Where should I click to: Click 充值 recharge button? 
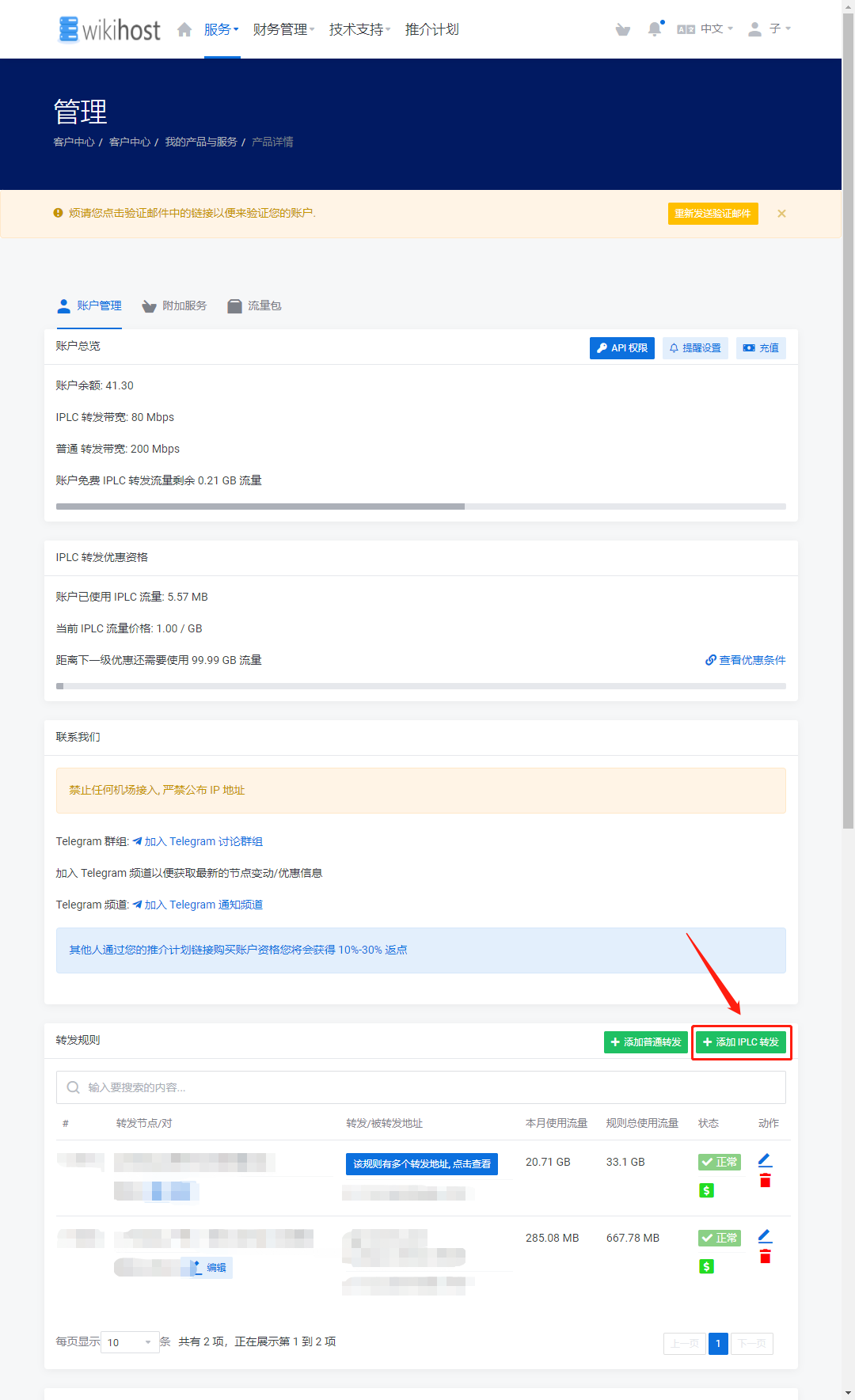761,348
